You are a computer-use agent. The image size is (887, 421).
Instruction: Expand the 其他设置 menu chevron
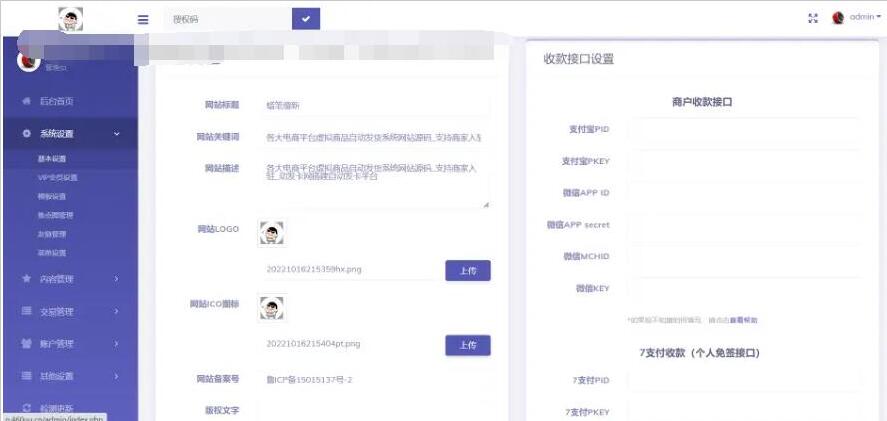[x=117, y=376]
